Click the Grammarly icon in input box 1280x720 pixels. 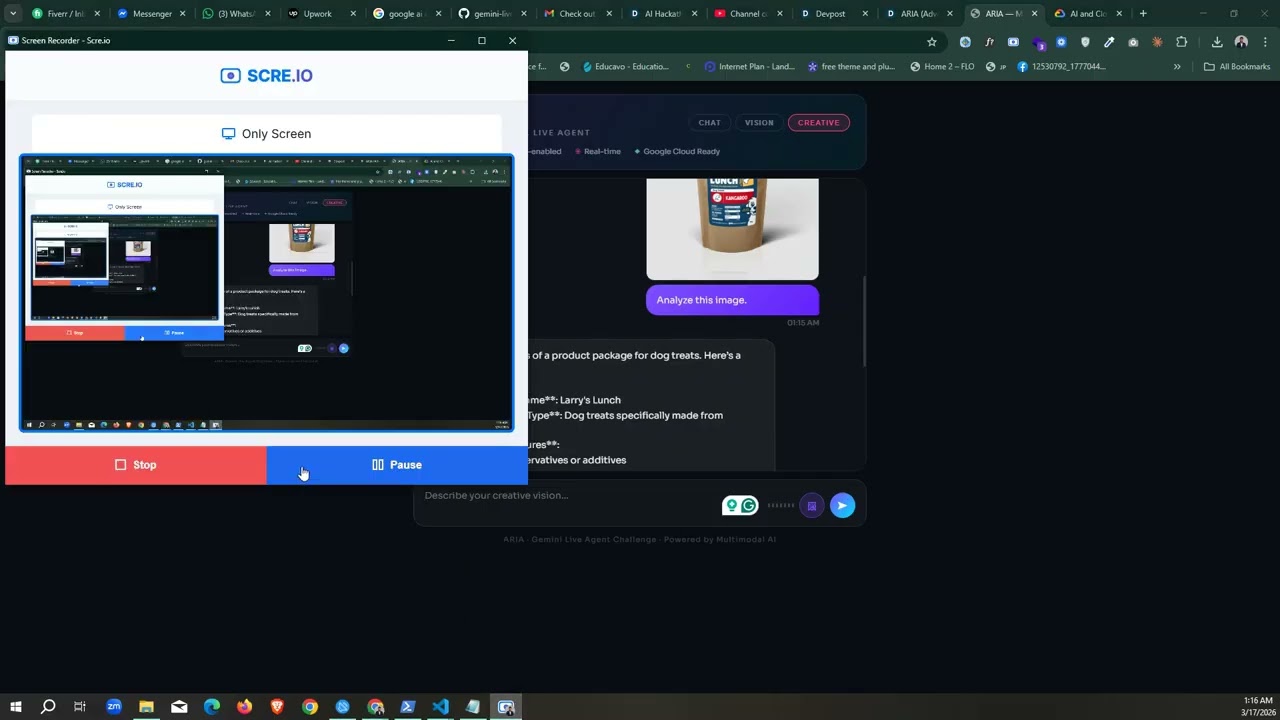[x=749, y=506]
